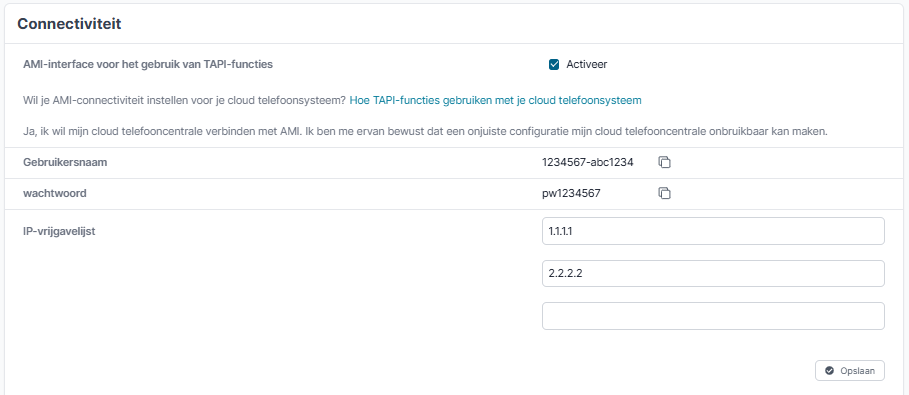The height and width of the screenshot is (395, 909).
Task: Click the checkmark icon inside Opslaan button
Action: pyautogui.click(x=829, y=371)
